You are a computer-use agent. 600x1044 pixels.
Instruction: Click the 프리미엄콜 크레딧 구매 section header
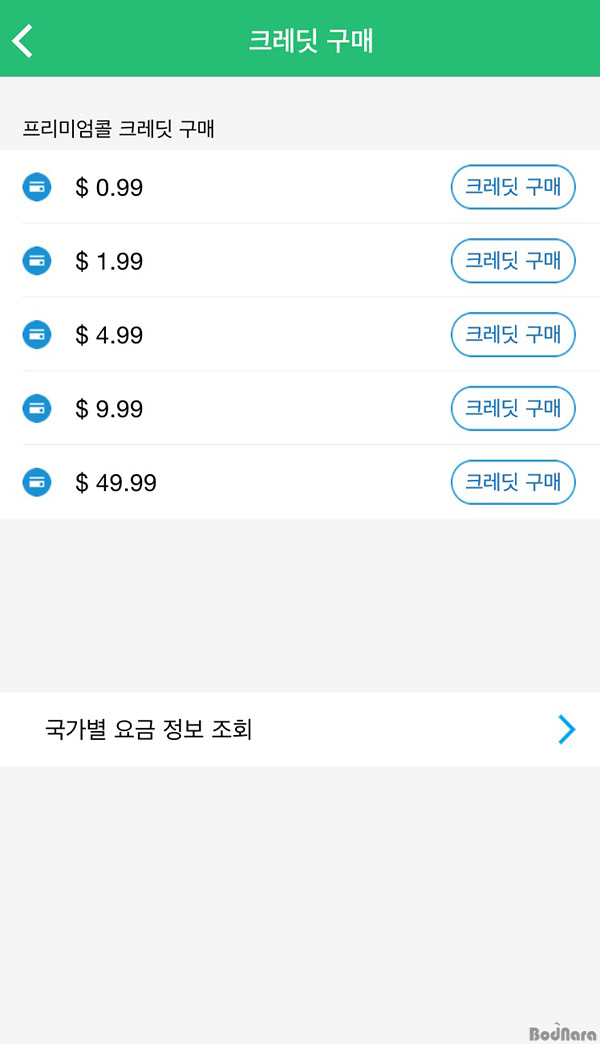click(119, 128)
